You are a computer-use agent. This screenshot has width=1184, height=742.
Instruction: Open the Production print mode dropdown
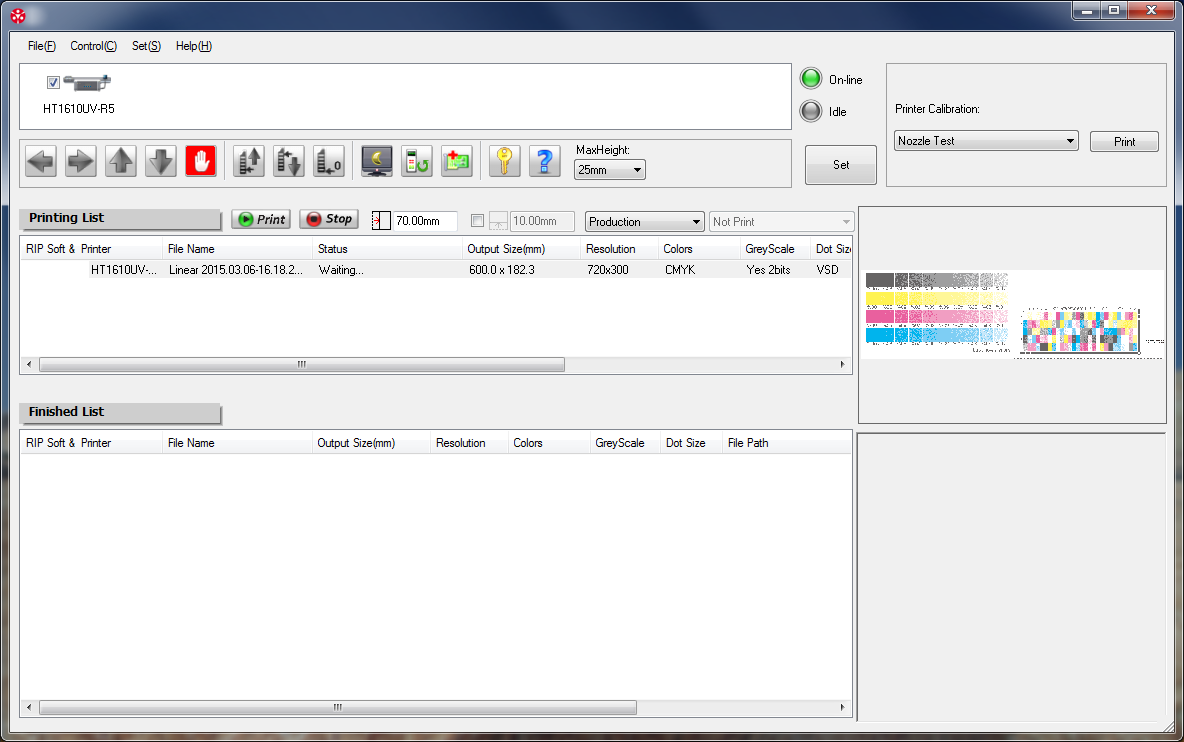[x=645, y=221]
